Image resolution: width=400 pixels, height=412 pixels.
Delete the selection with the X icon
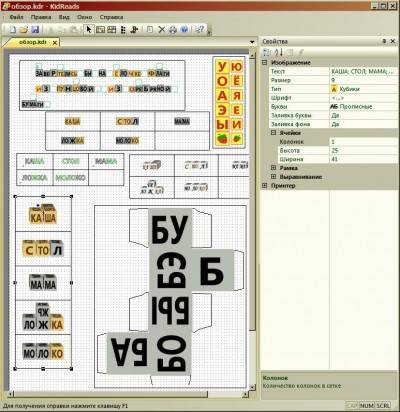(162, 30)
